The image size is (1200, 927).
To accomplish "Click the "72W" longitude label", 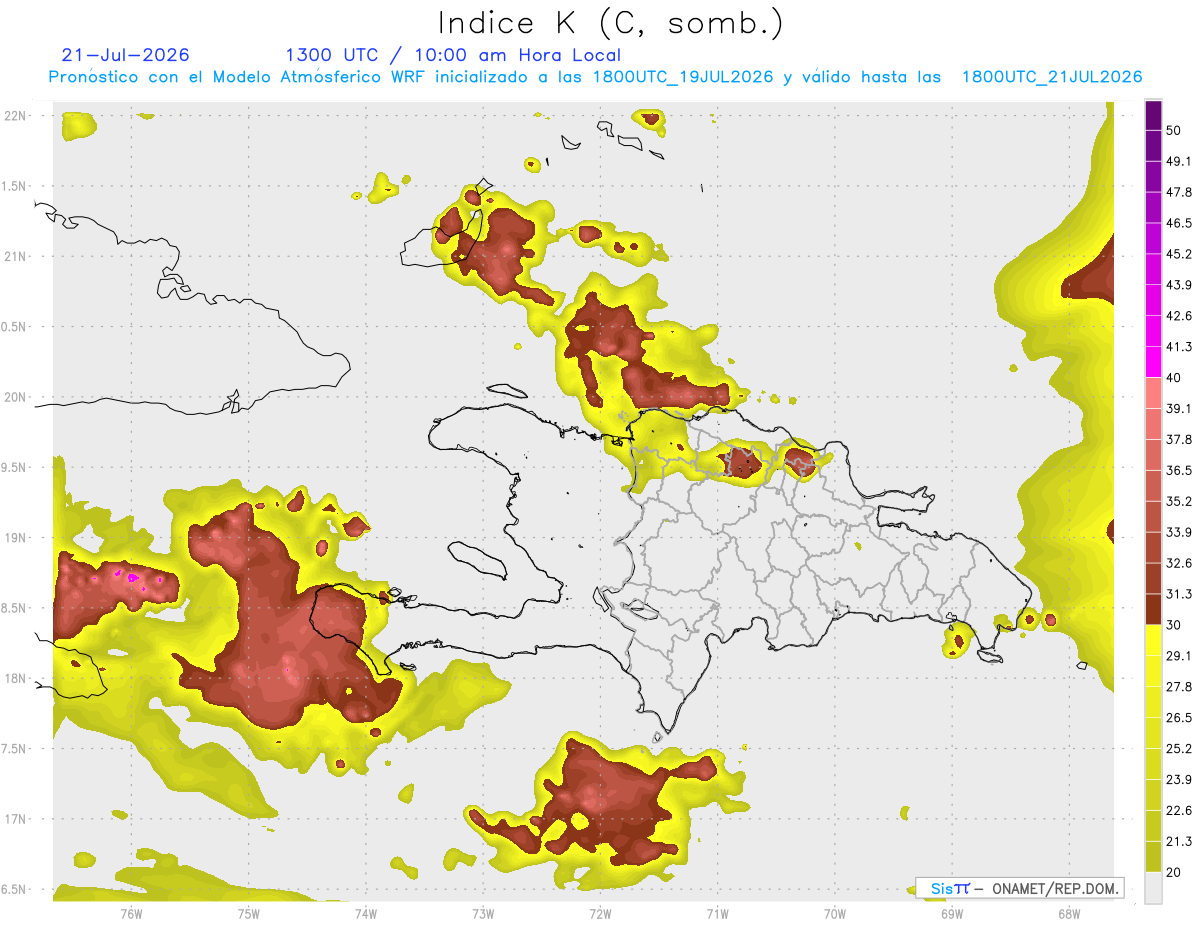I will [600, 913].
